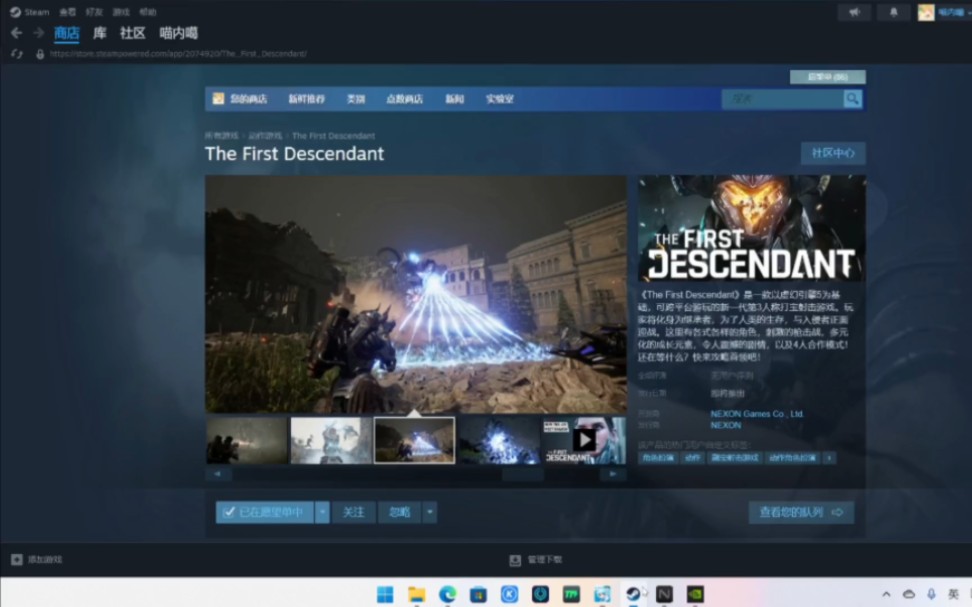Viewport: 972px width, 607px height.
Task: Click the voice chat headset icon top right
Action: pos(855,12)
